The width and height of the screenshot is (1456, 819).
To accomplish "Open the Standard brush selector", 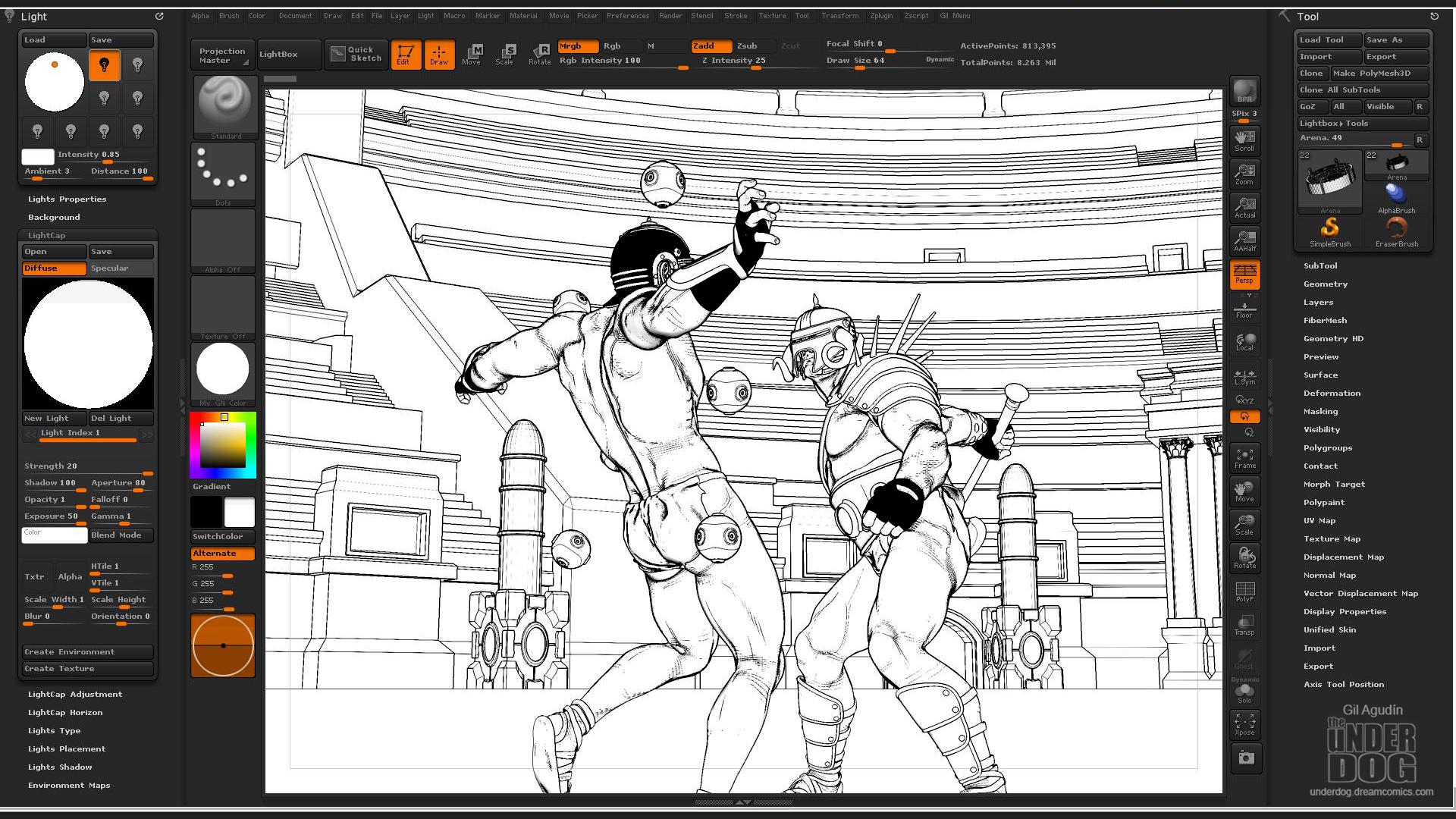I will tap(224, 107).
